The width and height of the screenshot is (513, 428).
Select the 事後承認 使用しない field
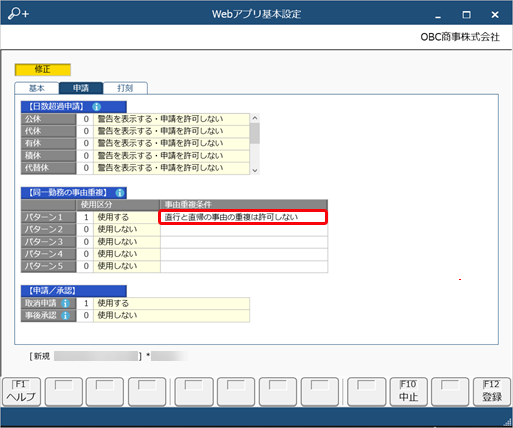tap(171, 315)
